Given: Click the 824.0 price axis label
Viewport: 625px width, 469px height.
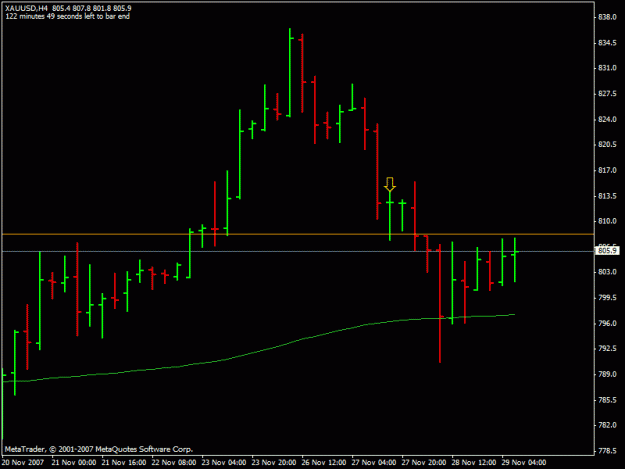Looking at the screenshot, I should tap(607, 119).
